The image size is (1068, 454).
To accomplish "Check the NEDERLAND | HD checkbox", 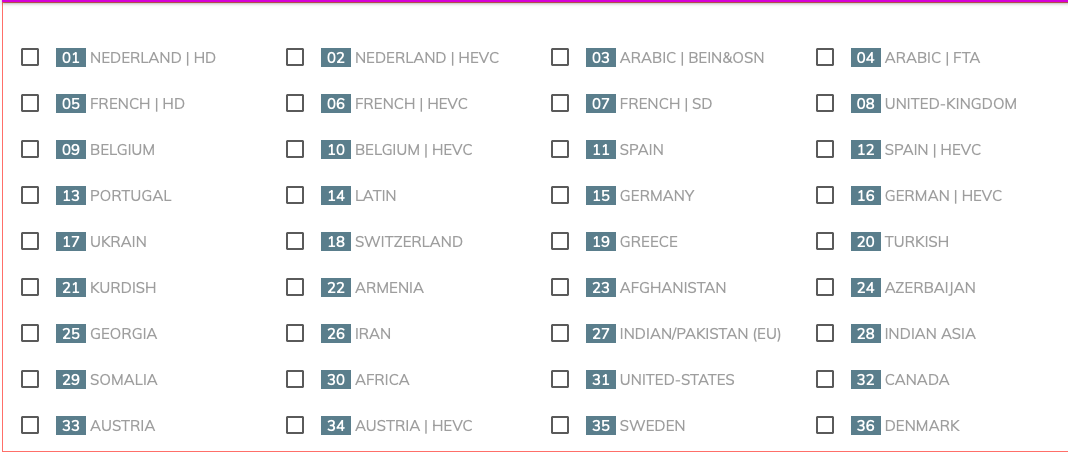I will pyautogui.click(x=30, y=57).
